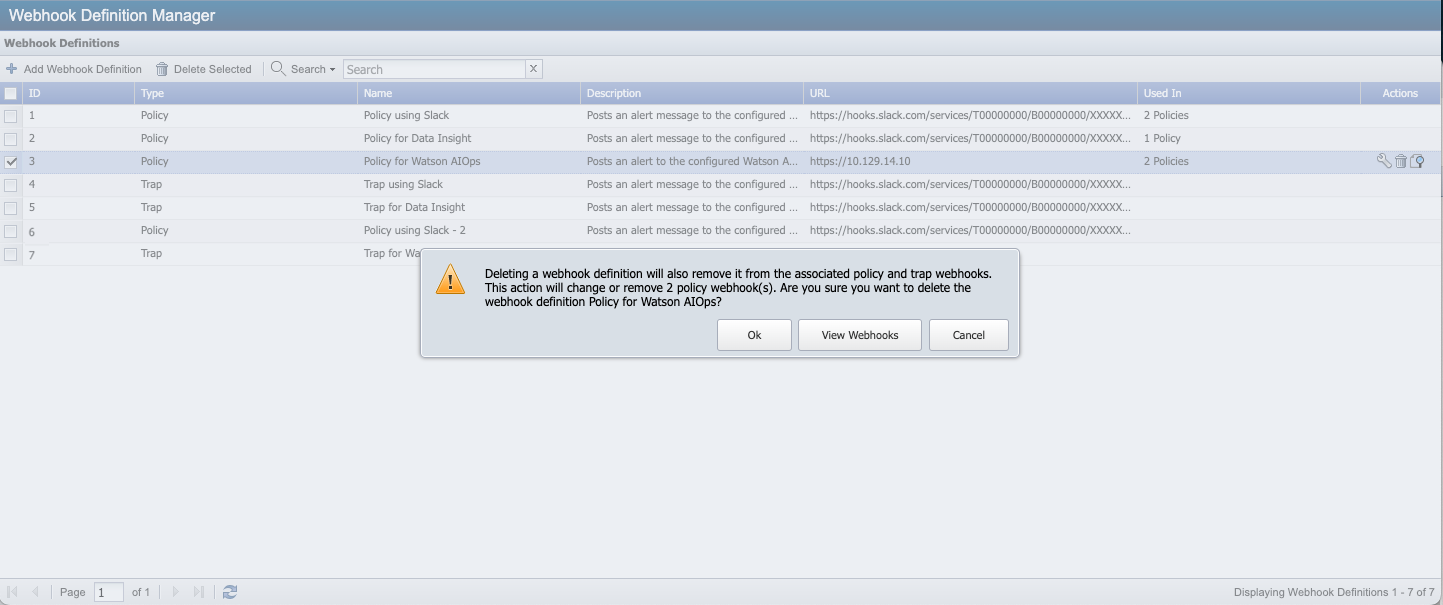Viewport: 1443px width, 605px height.
Task: Select the checkbox for Policy using Slack
Action: (11, 116)
